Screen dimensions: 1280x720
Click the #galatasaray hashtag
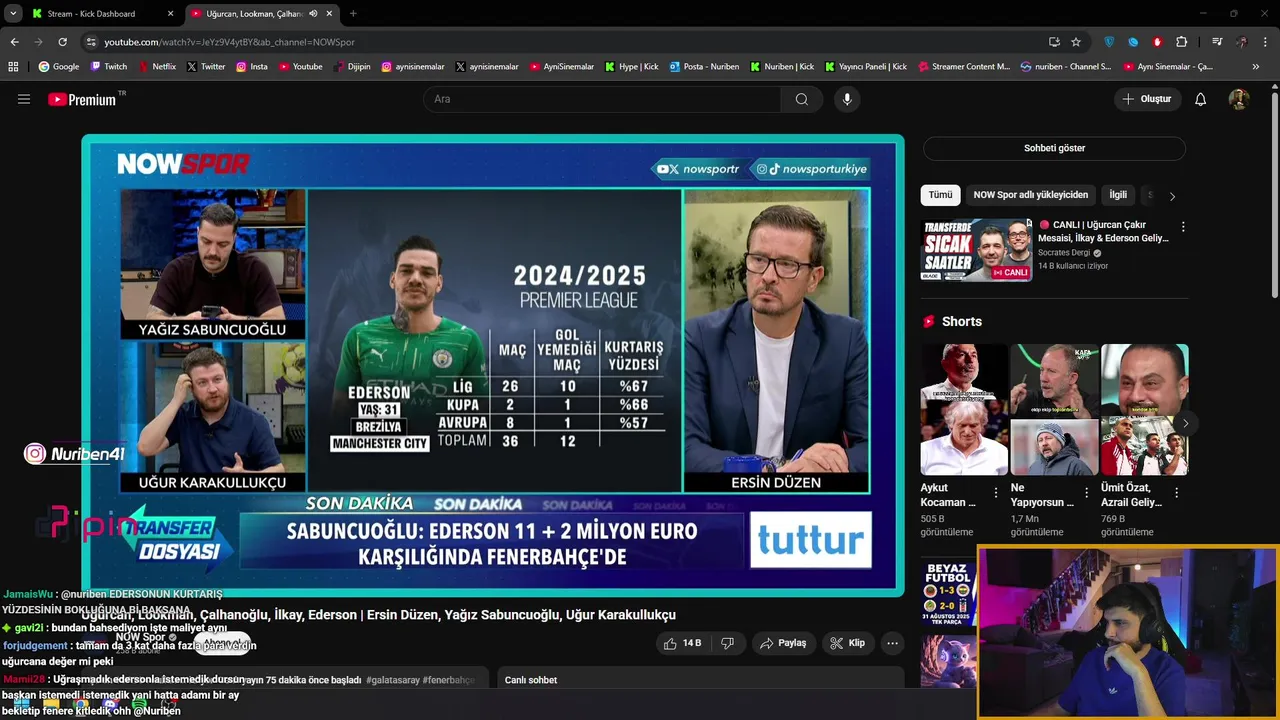[x=393, y=680]
